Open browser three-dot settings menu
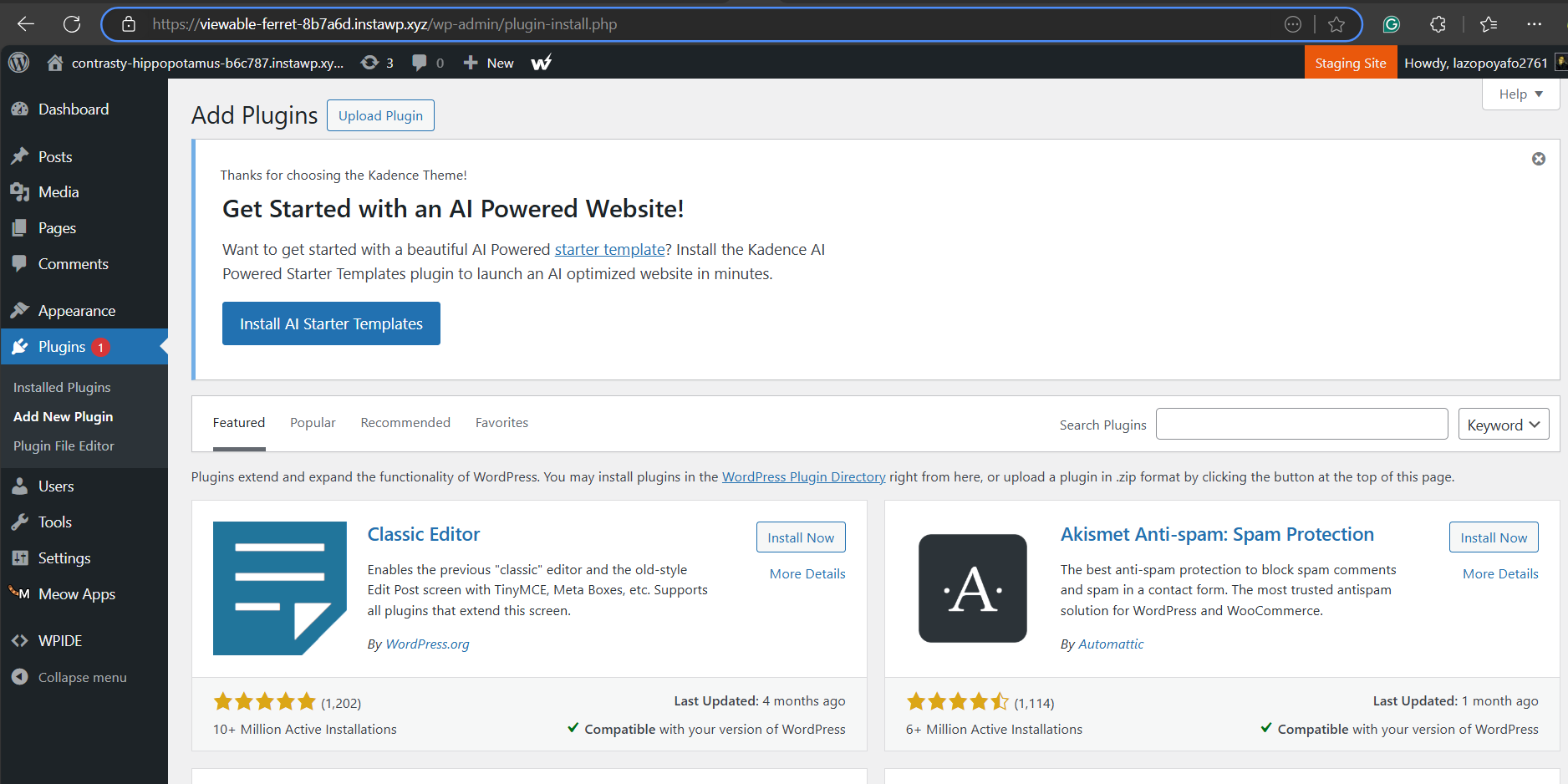The width and height of the screenshot is (1568, 784). (1534, 24)
